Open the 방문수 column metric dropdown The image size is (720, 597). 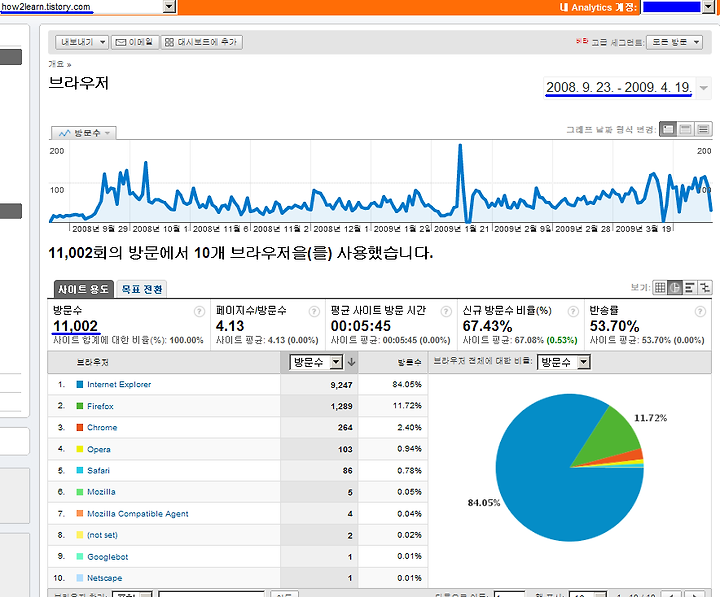pyautogui.click(x=316, y=362)
